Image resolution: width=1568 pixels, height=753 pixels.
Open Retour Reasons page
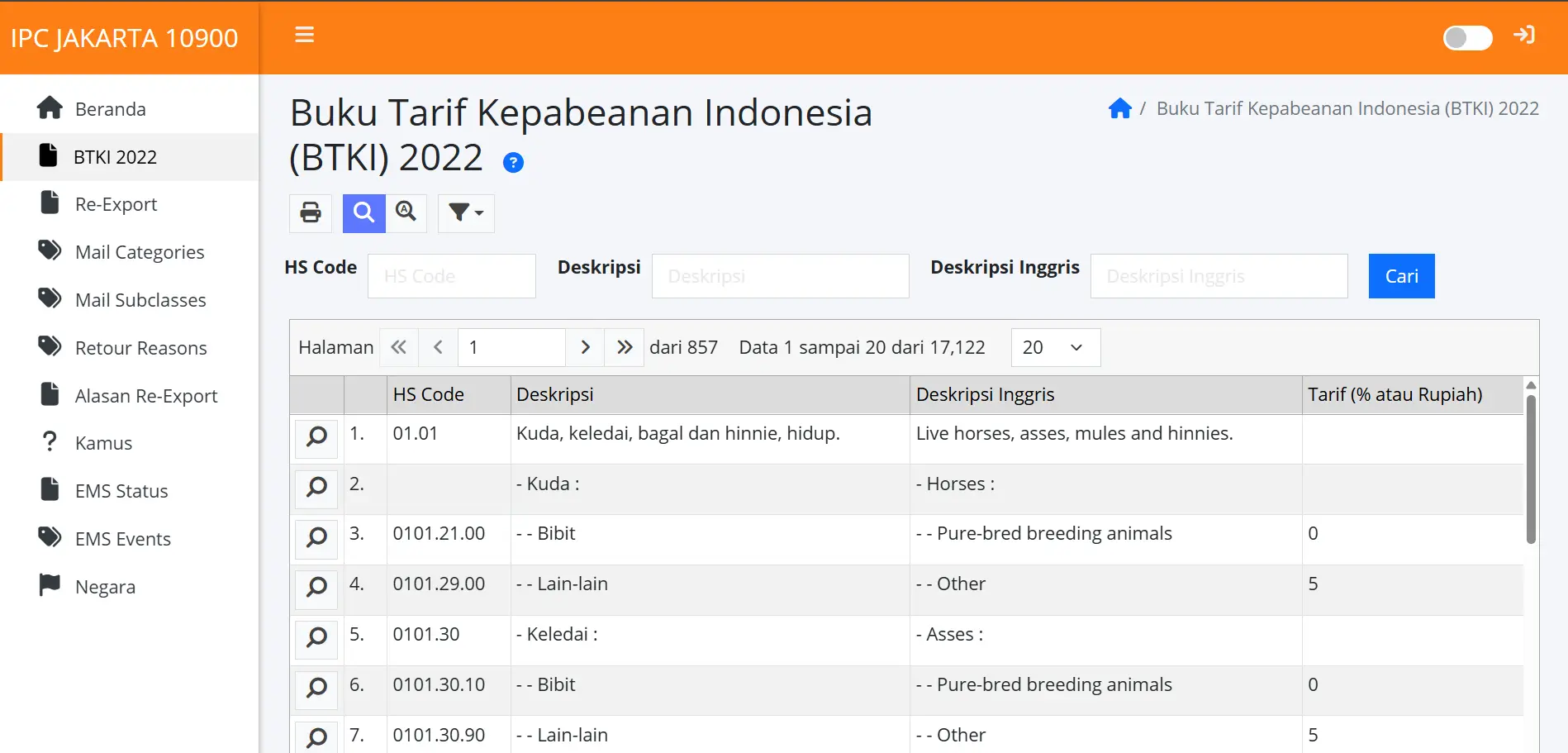130,348
